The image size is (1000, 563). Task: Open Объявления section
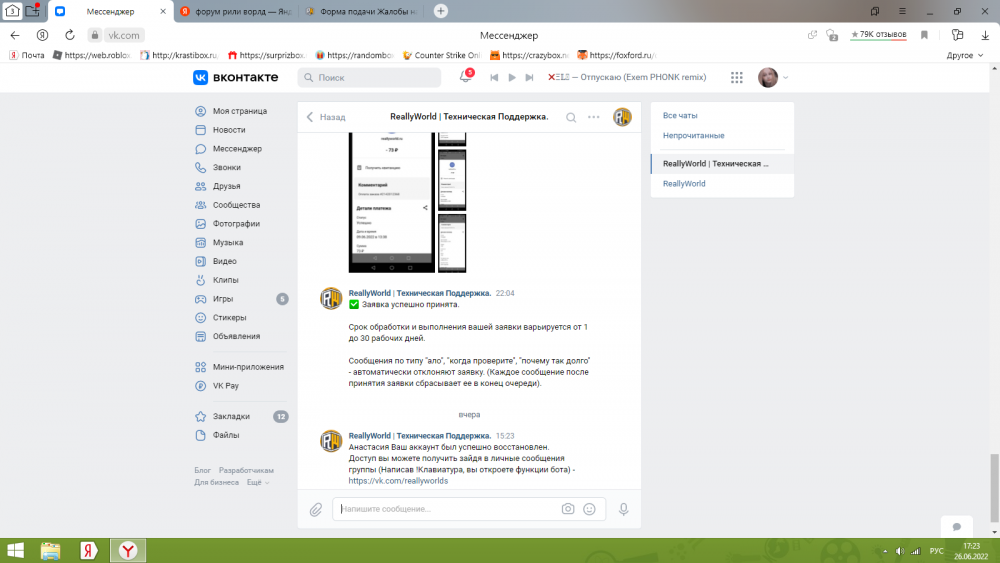[236, 337]
